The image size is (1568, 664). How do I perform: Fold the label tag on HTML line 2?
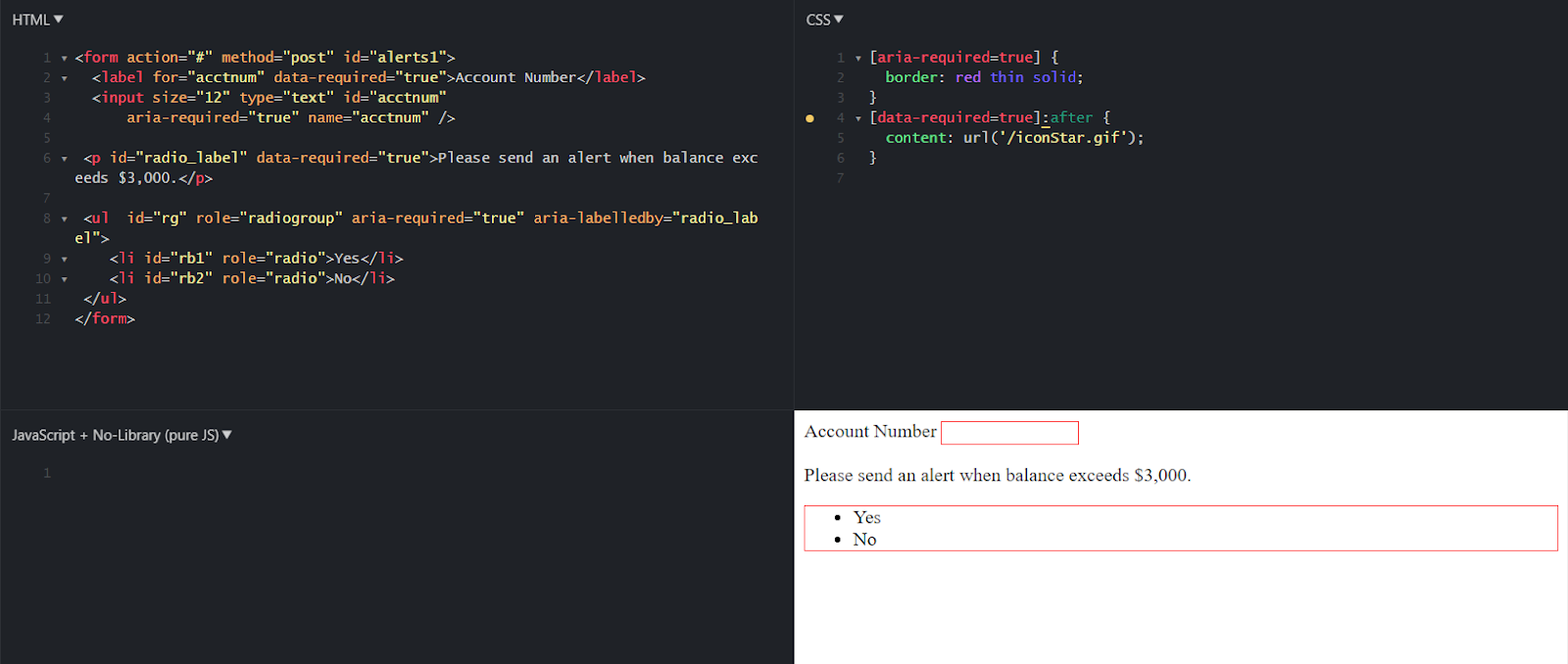click(x=65, y=78)
